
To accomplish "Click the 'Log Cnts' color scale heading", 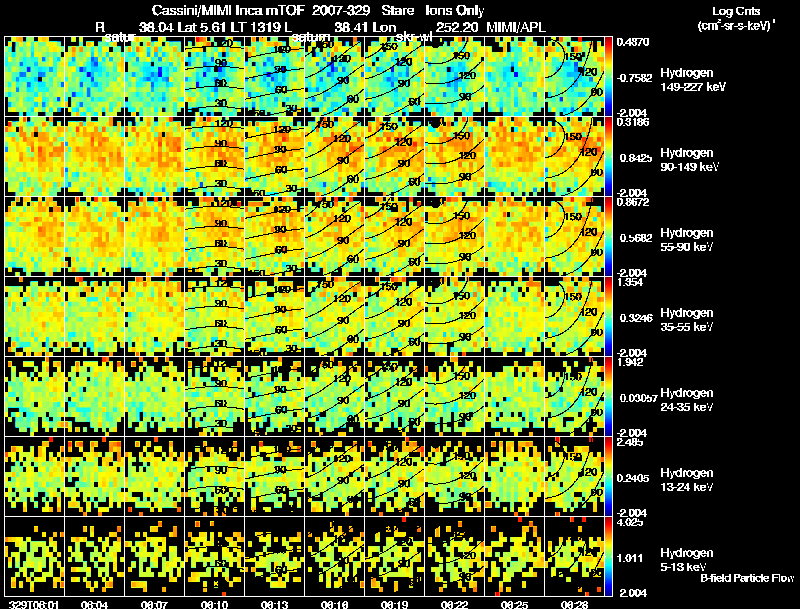I will 736,11.
